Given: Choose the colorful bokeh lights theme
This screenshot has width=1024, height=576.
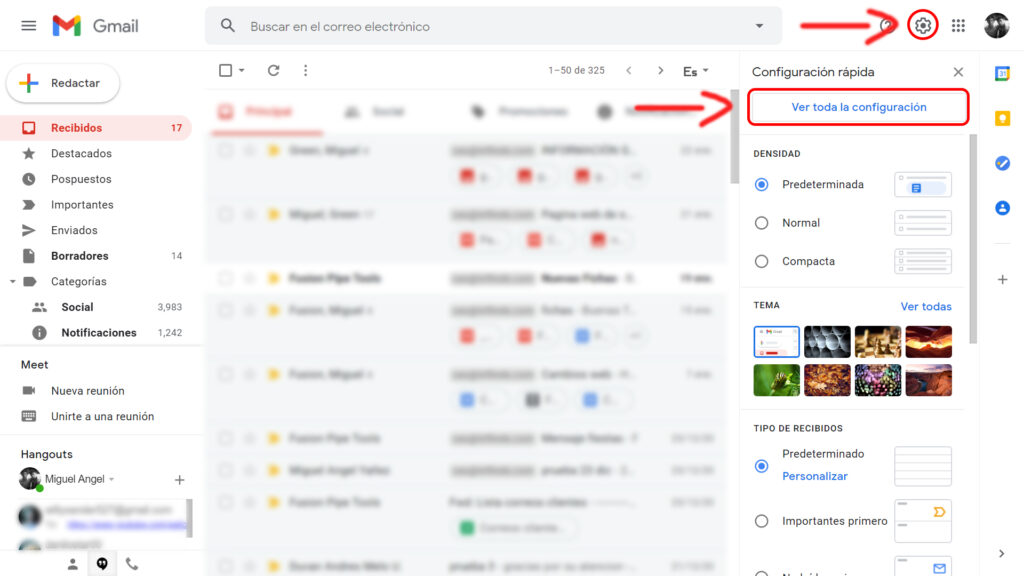Looking at the screenshot, I should pos(878,380).
